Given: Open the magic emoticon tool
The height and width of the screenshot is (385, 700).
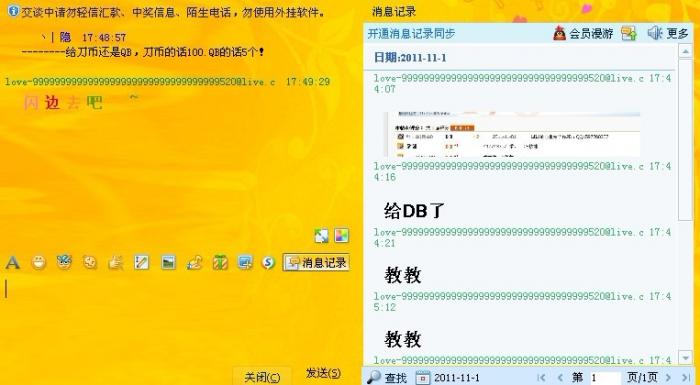Looking at the screenshot, I should [x=65, y=262].
